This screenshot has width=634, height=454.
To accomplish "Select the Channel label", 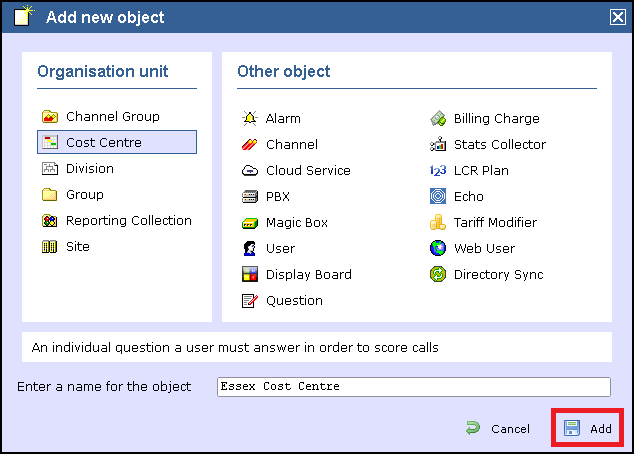I will point(292,144).
